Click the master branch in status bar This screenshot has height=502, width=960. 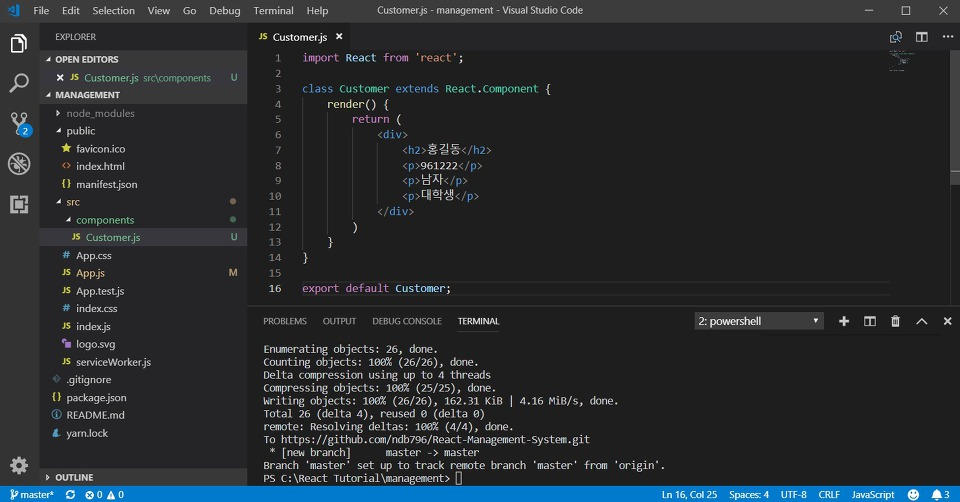tap(32, 494)
